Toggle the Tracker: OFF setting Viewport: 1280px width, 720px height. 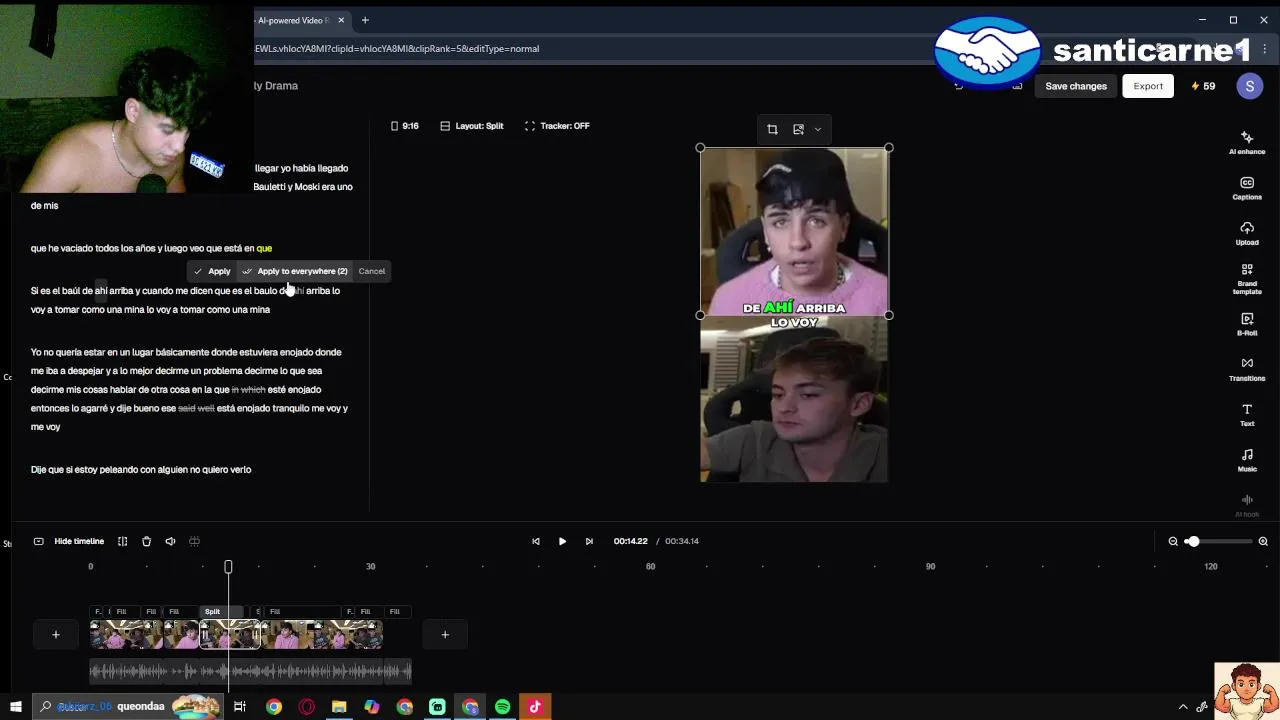click(557, 126)
